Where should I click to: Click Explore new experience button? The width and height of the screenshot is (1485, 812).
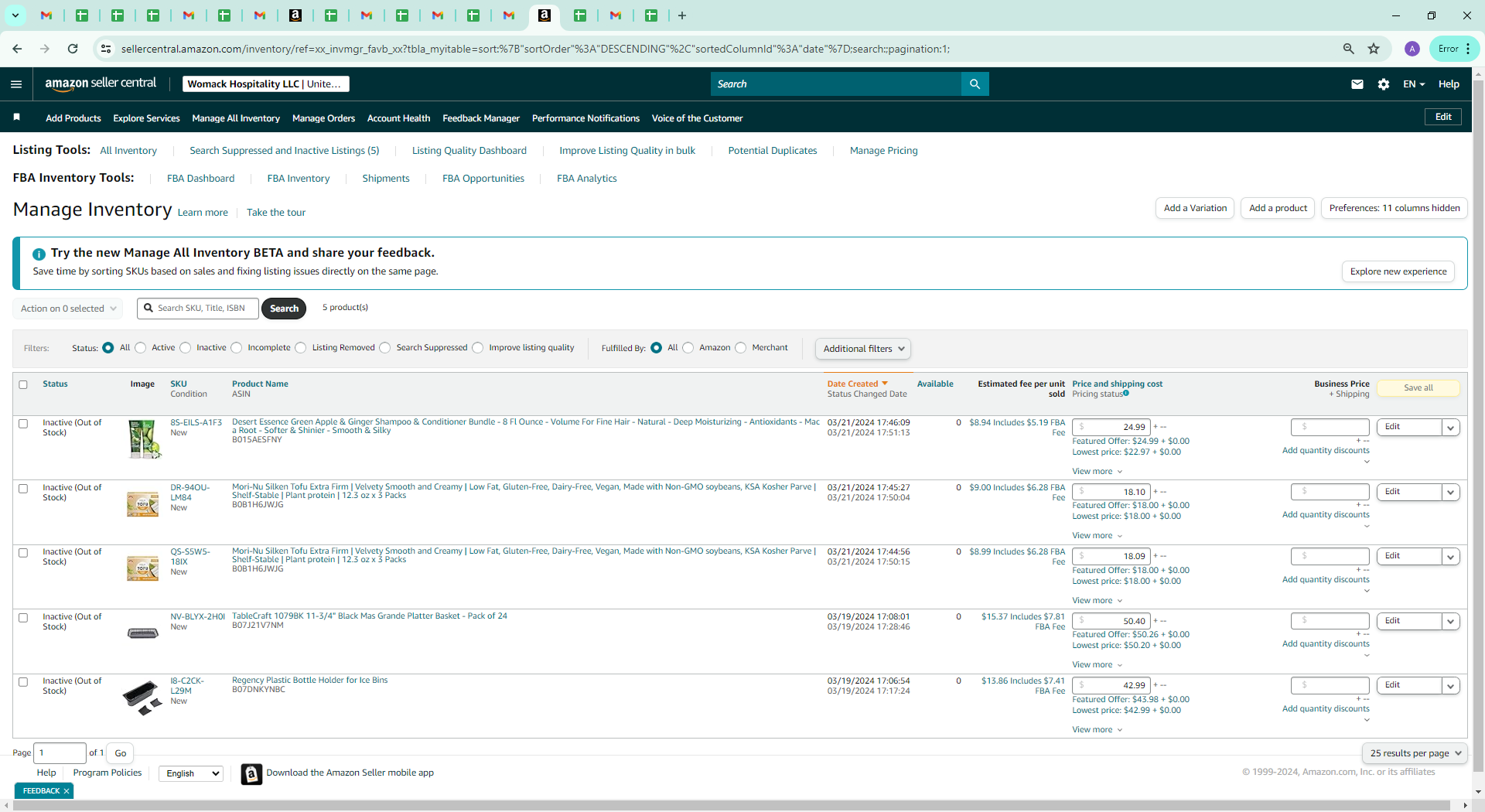pos(1398,271)
